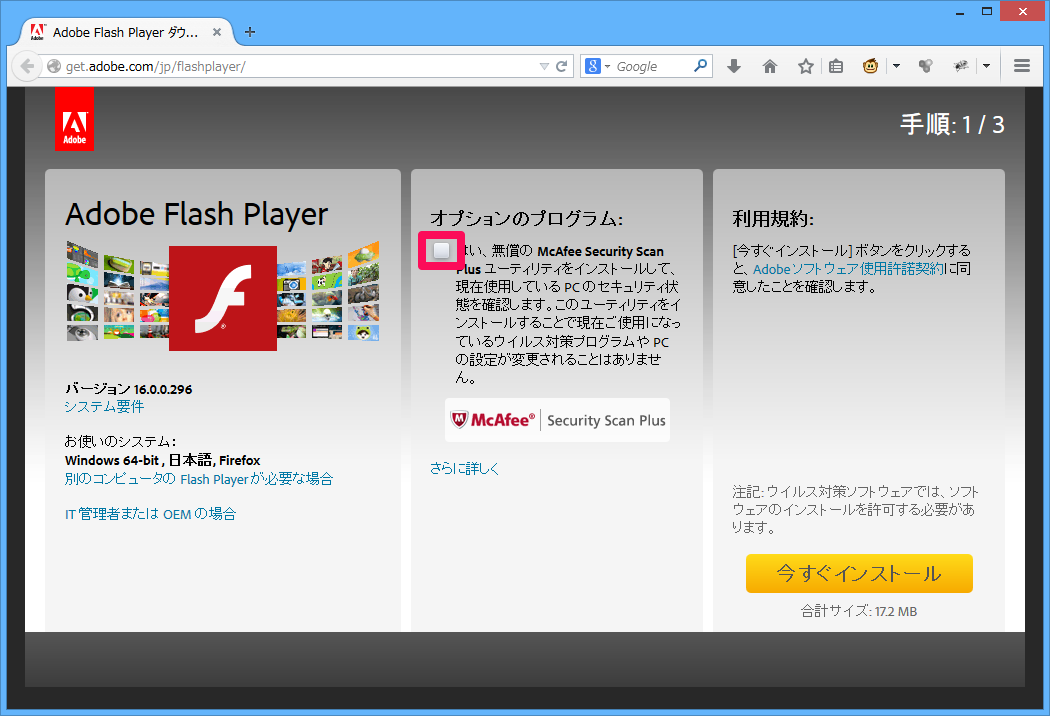Select the Adobe Flash Player tab
1050x716 pixels.
(120, 31)
